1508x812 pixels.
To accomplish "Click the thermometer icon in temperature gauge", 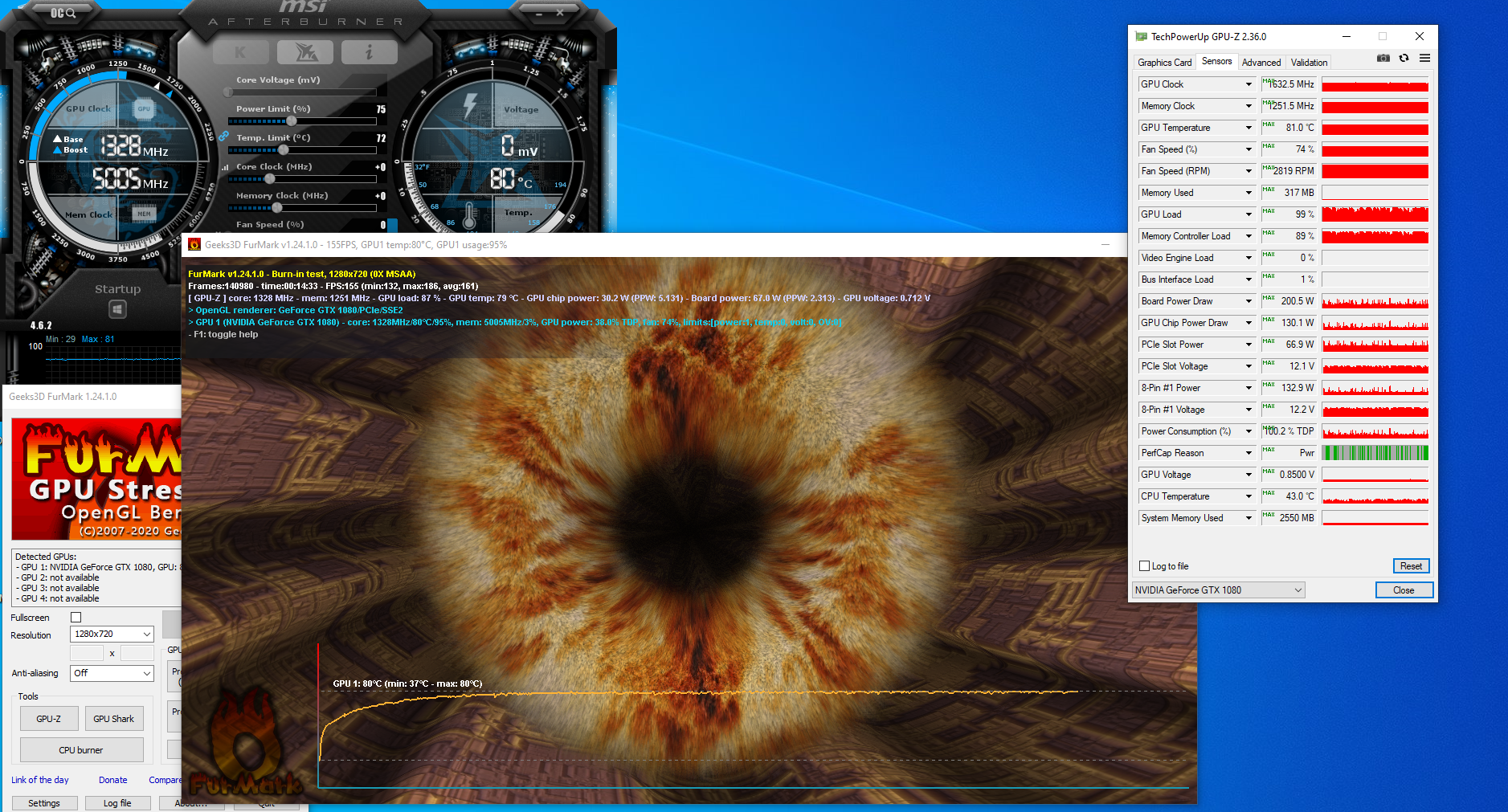I will tap(470, 214).
